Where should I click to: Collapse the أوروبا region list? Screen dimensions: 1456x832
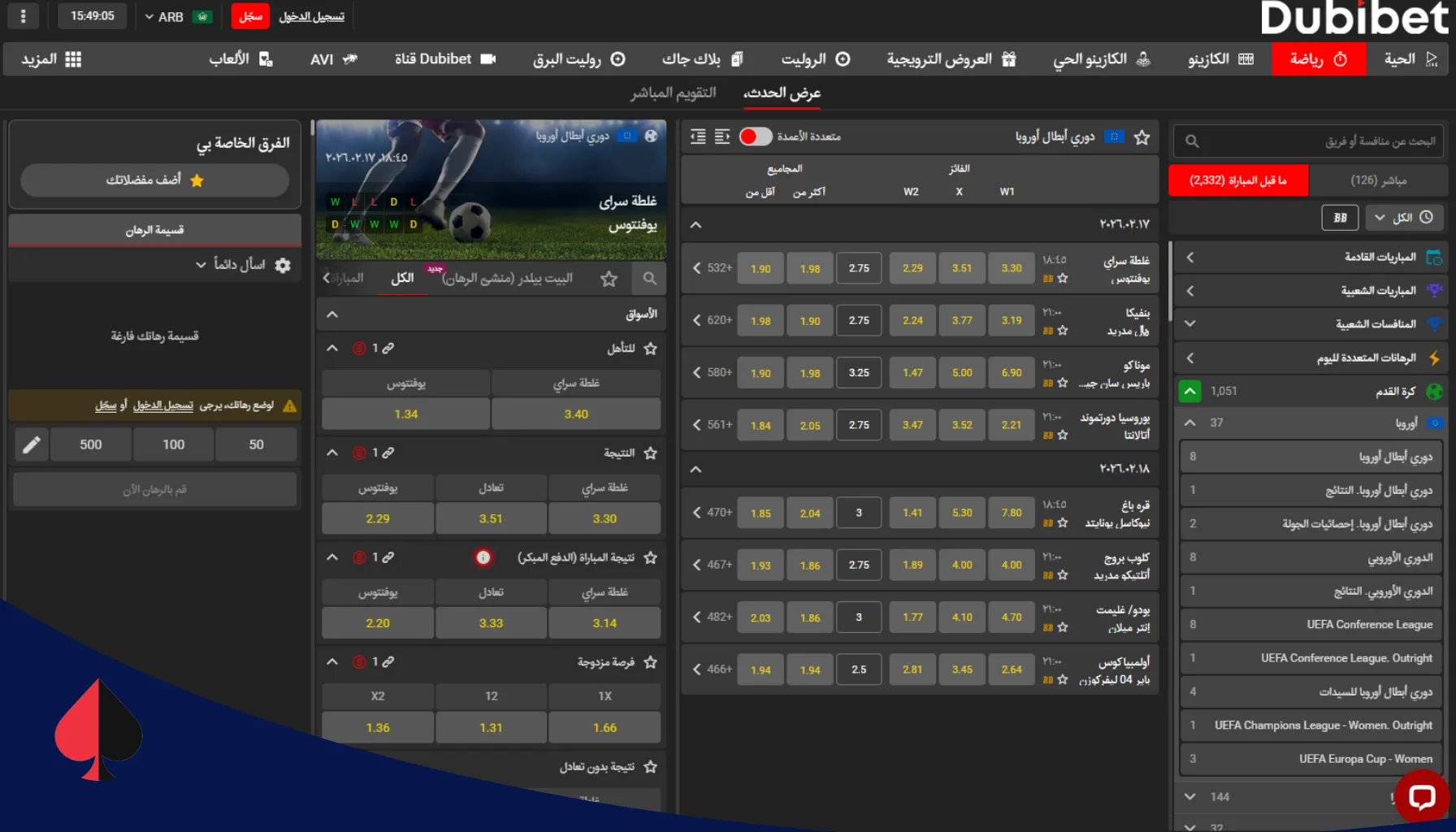point(1189,422)
